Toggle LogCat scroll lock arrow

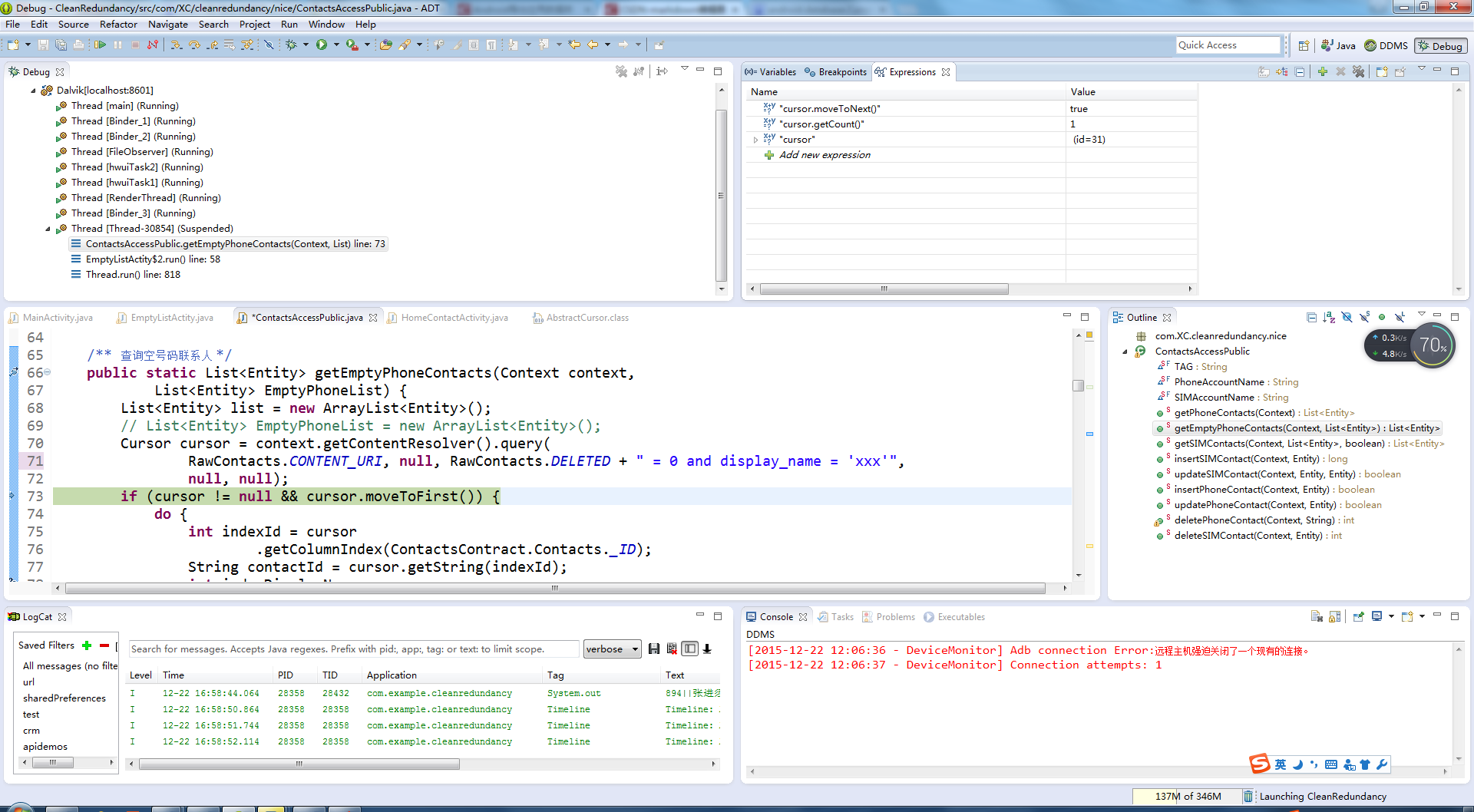pos(707,649)
